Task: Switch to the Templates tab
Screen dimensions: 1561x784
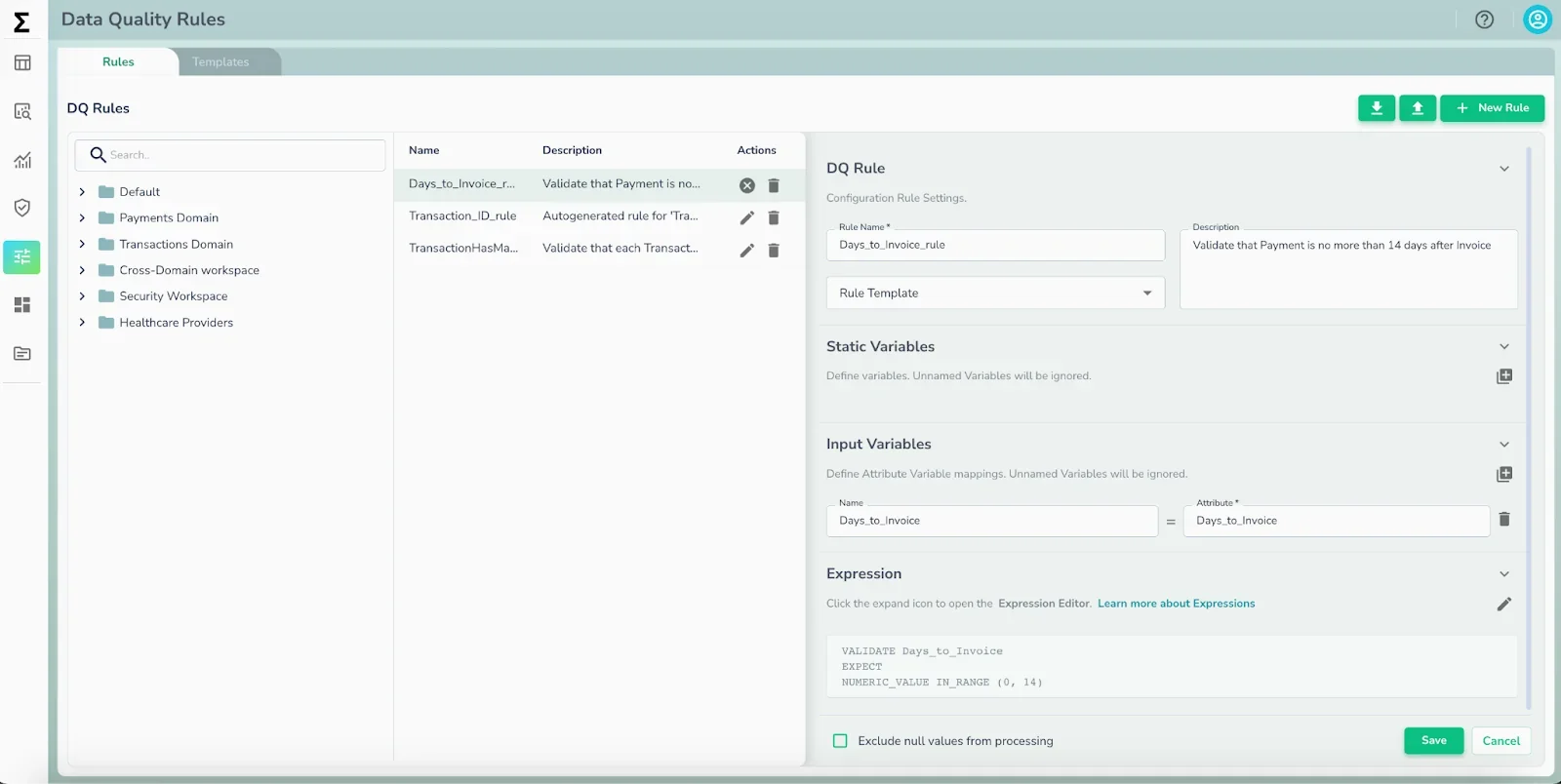Action: click(220, 61)
